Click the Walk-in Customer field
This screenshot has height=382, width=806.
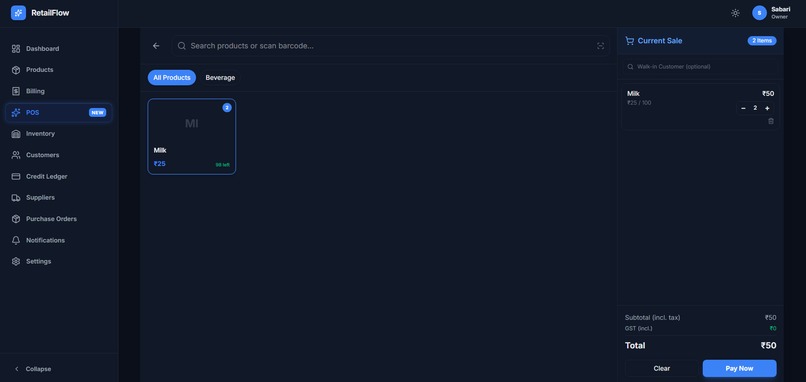[700, 66]
